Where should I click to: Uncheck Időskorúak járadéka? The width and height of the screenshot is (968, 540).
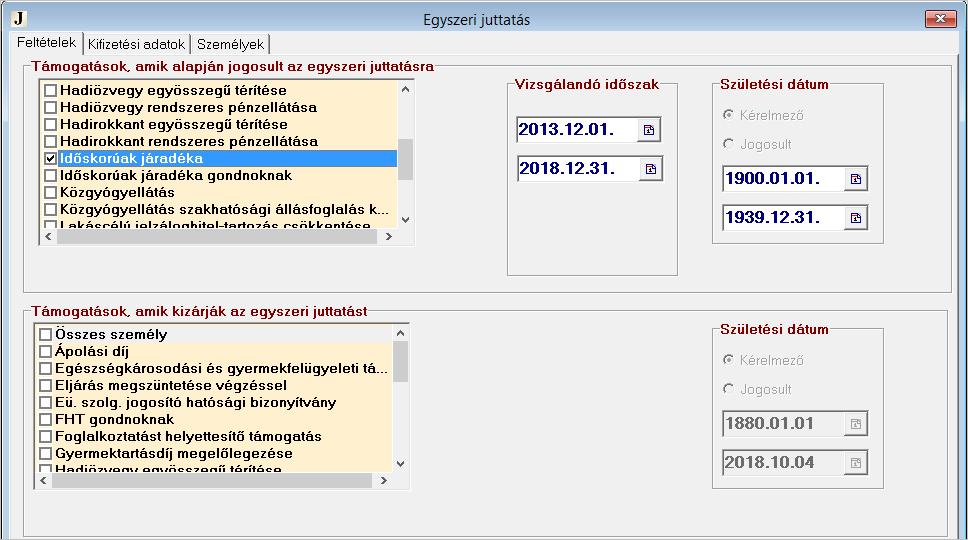point(51,159)
